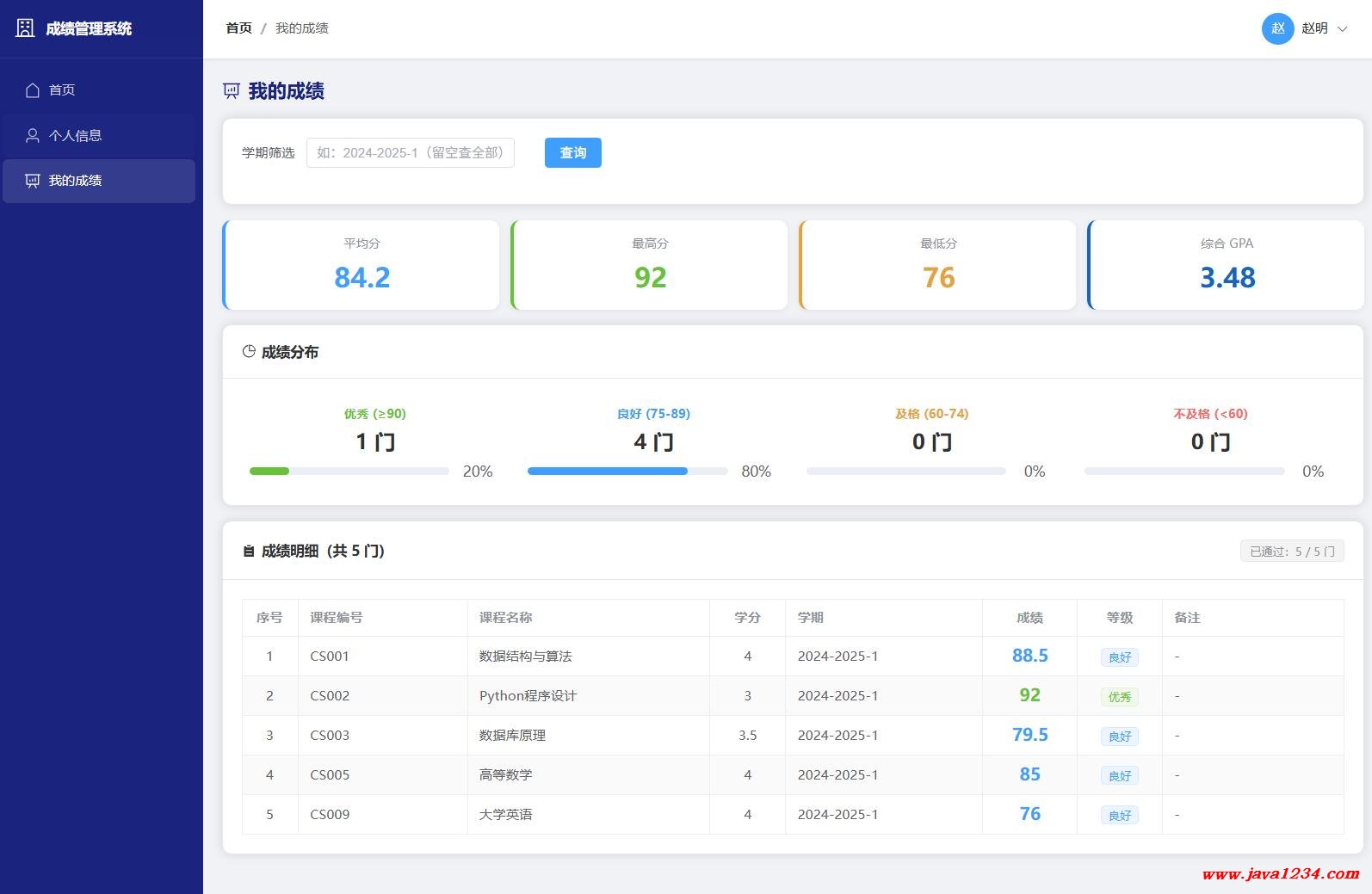Click the blue 良好 progress bar
The height and width of the screenshot is (894, 1372).
click(x=607, y=472)
